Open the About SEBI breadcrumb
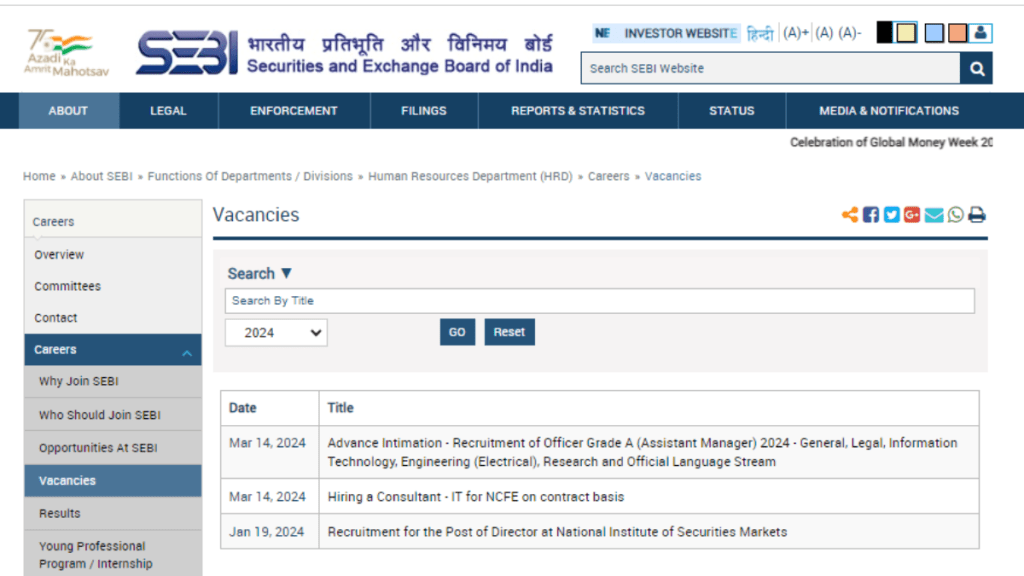Image resolution: width=1024 pixels, height=576 pixels. pyautogui.click(x=101, y=176)
